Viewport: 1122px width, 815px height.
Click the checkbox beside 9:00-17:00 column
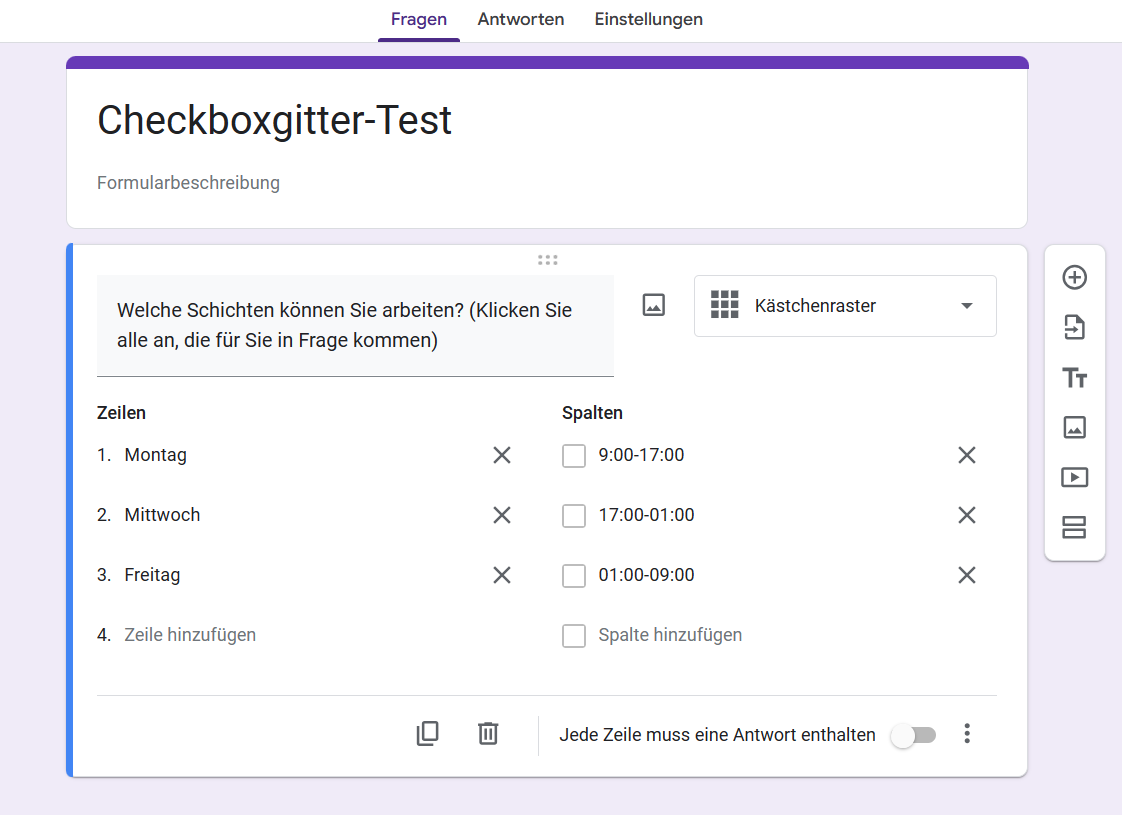[574, 456]
